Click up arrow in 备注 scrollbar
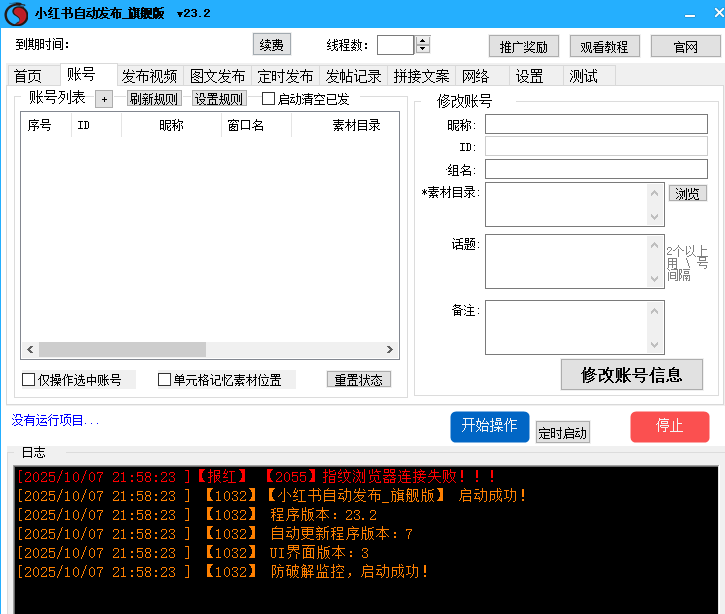This screenshot has height=614, width=725. click(654, 311)
